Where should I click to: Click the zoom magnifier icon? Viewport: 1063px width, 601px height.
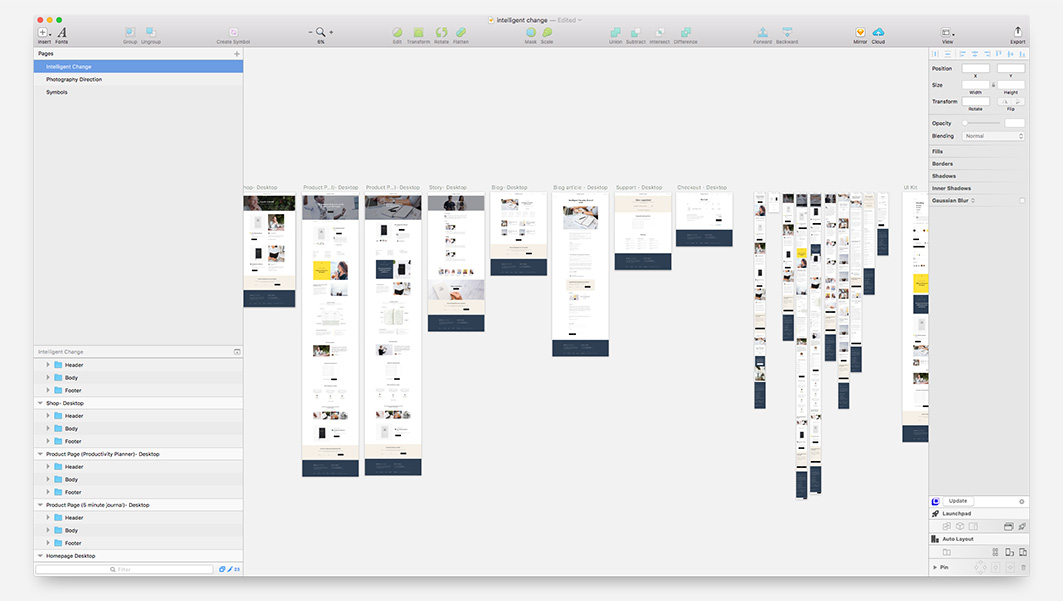[x=321, y=32]
